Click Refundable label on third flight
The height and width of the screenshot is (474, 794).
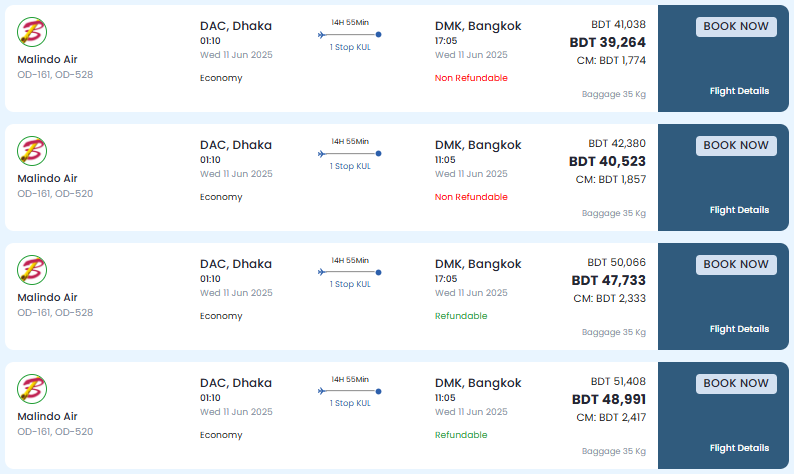coord(461,316)
